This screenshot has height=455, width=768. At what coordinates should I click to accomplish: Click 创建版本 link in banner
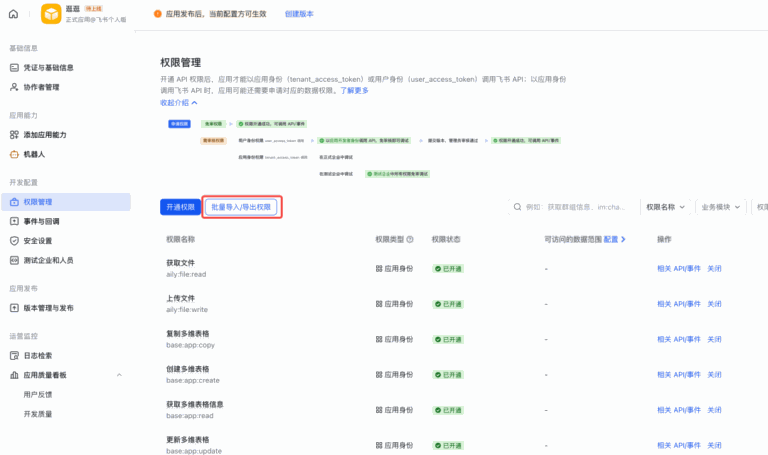point(299,14)
